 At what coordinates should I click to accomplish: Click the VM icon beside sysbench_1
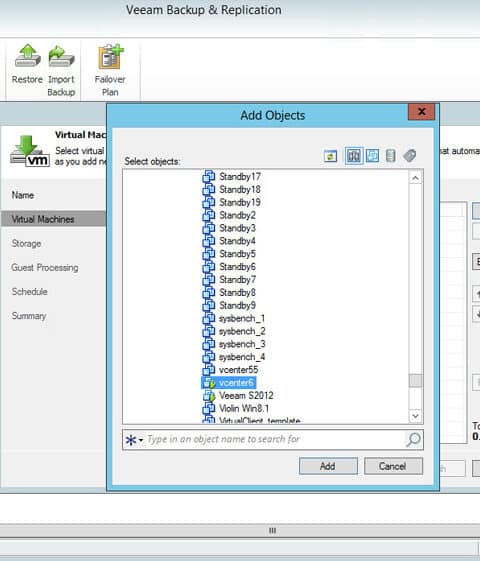coord(209,318)
